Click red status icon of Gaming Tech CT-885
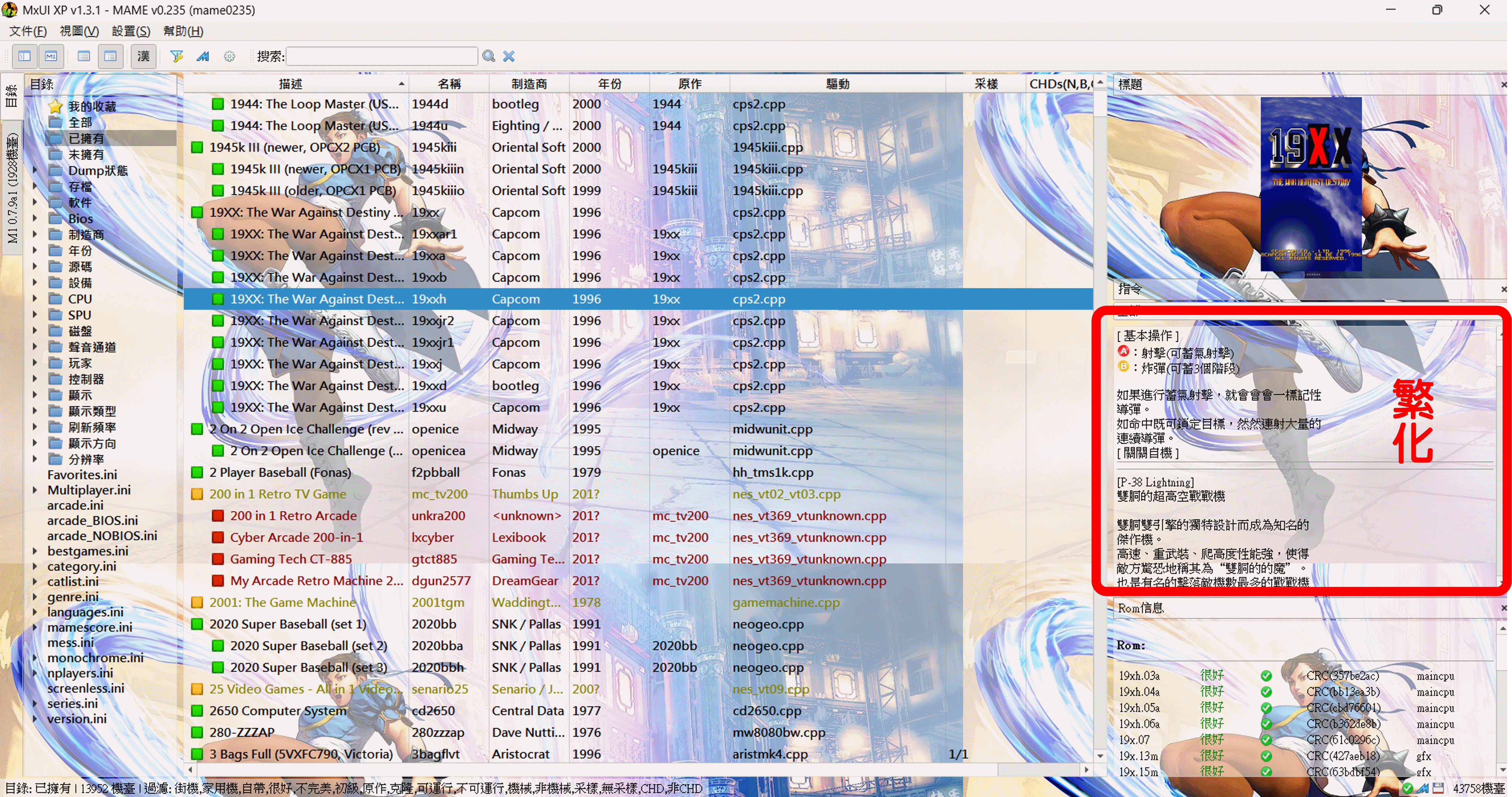The image size is (1512, 797). click(x=218, y=559)
